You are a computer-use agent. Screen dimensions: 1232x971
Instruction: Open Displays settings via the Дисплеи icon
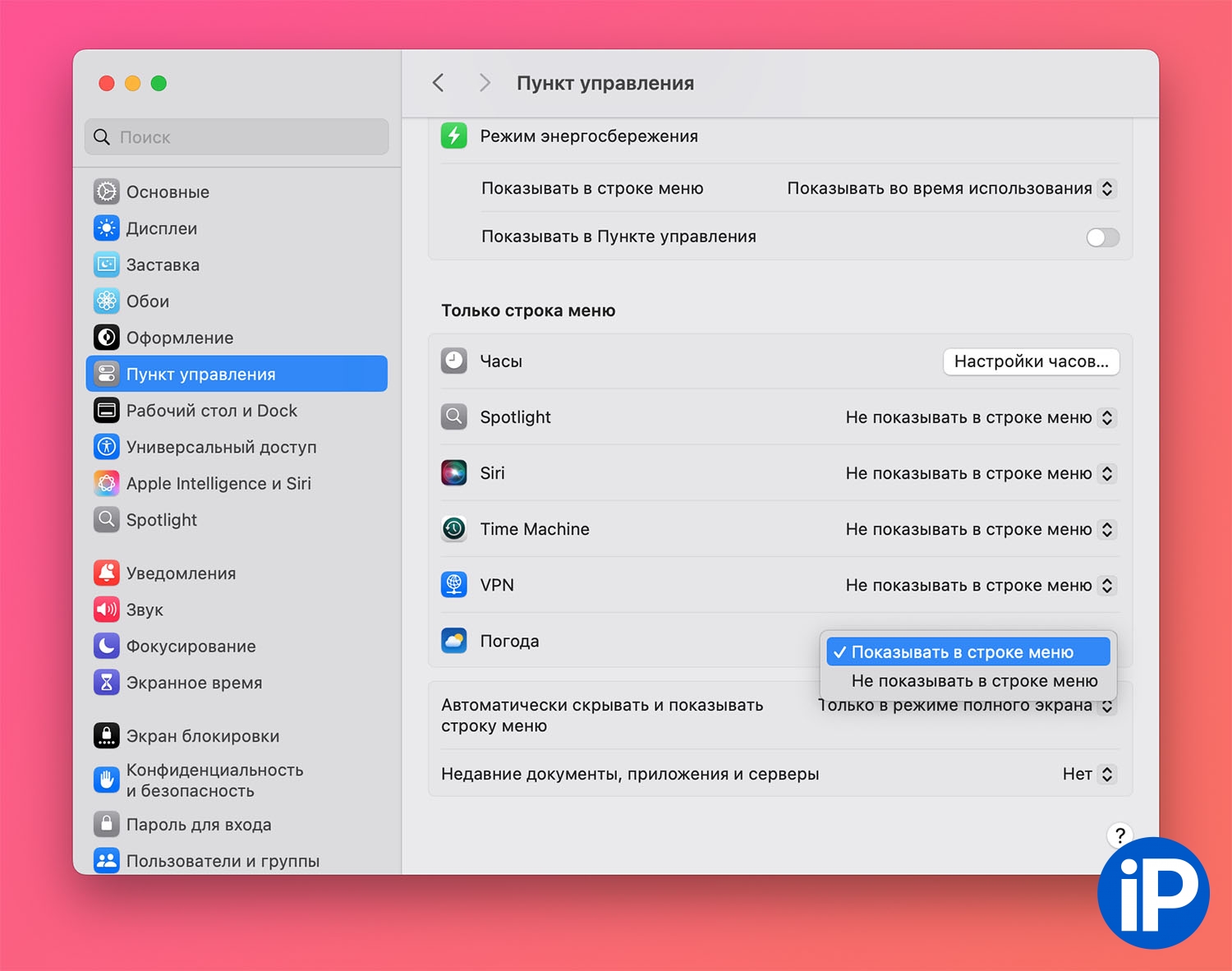[107, 228]
